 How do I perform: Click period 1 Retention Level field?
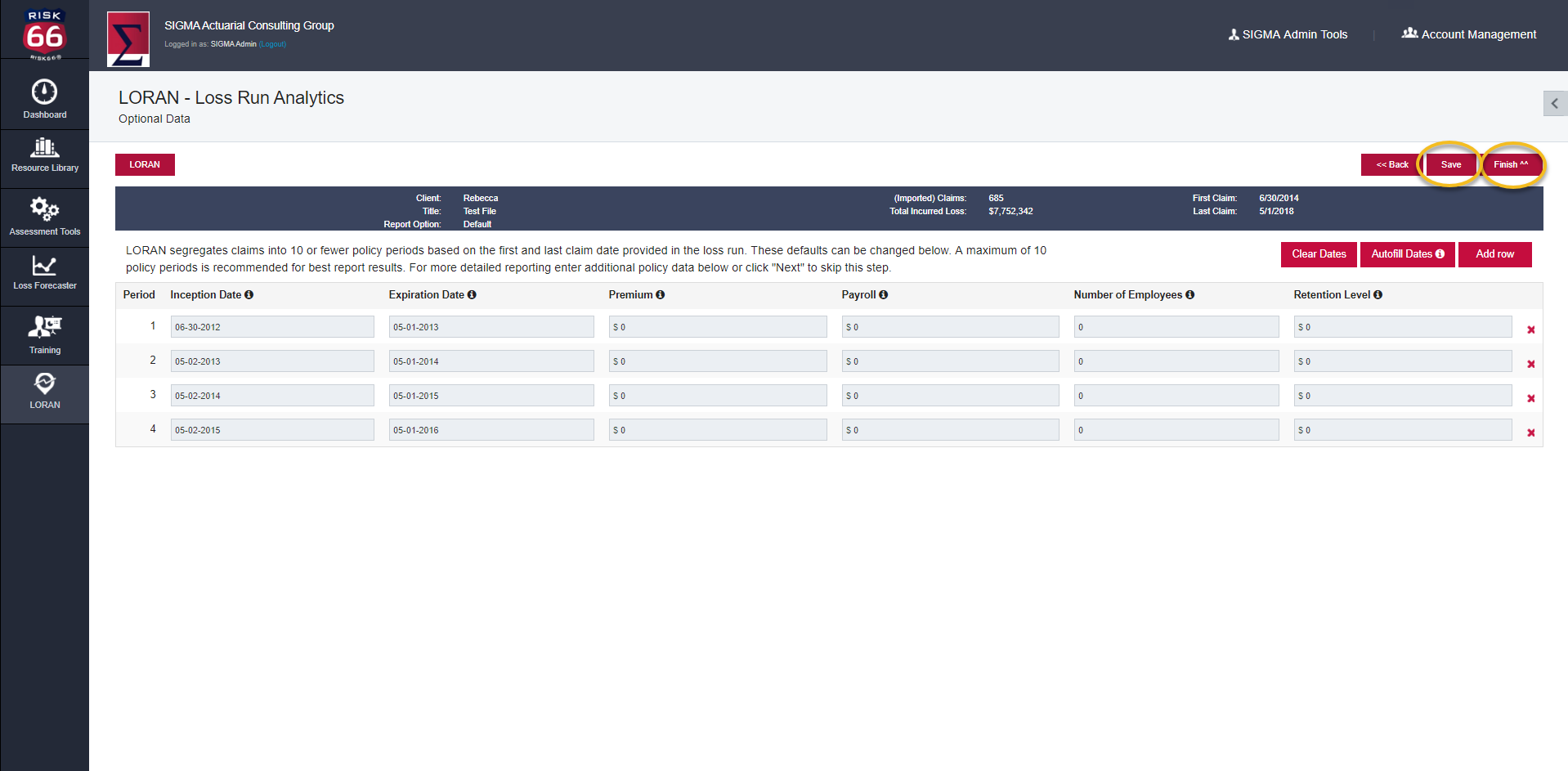point(1403,327)
